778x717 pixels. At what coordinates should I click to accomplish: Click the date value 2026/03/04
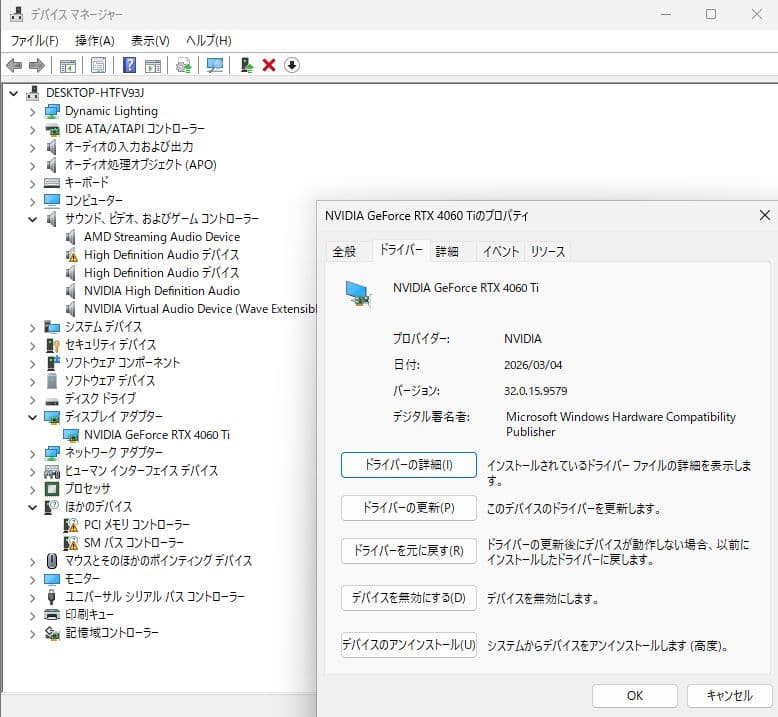coord(533,365)
